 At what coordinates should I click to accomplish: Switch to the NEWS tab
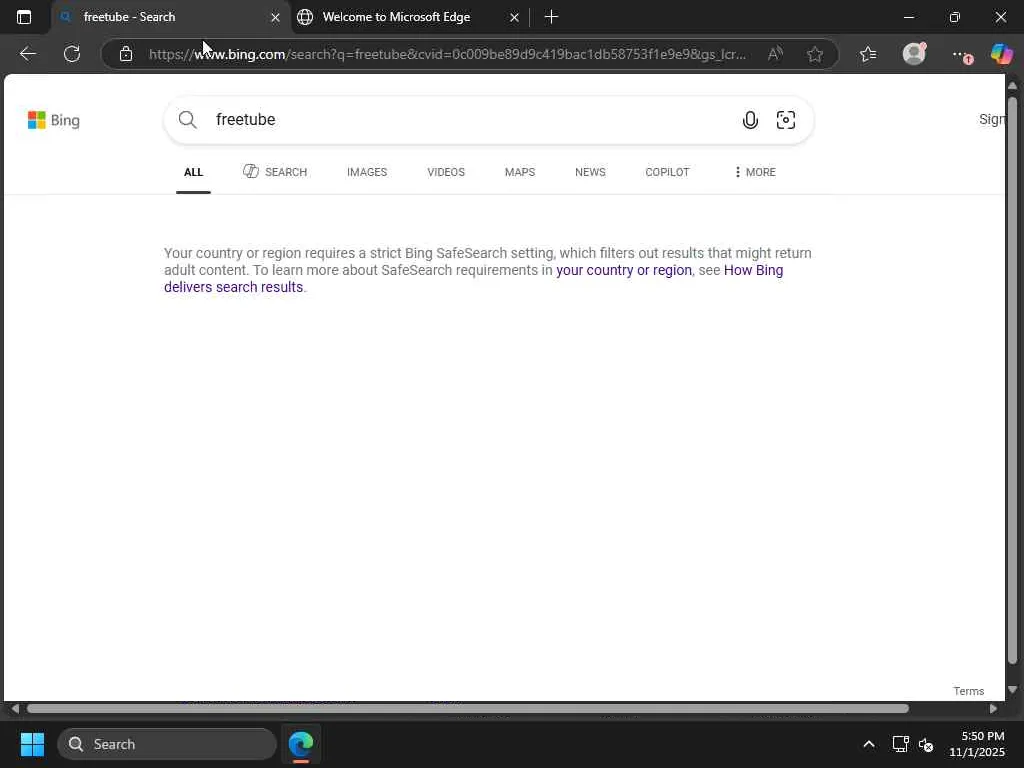[590, 172]
